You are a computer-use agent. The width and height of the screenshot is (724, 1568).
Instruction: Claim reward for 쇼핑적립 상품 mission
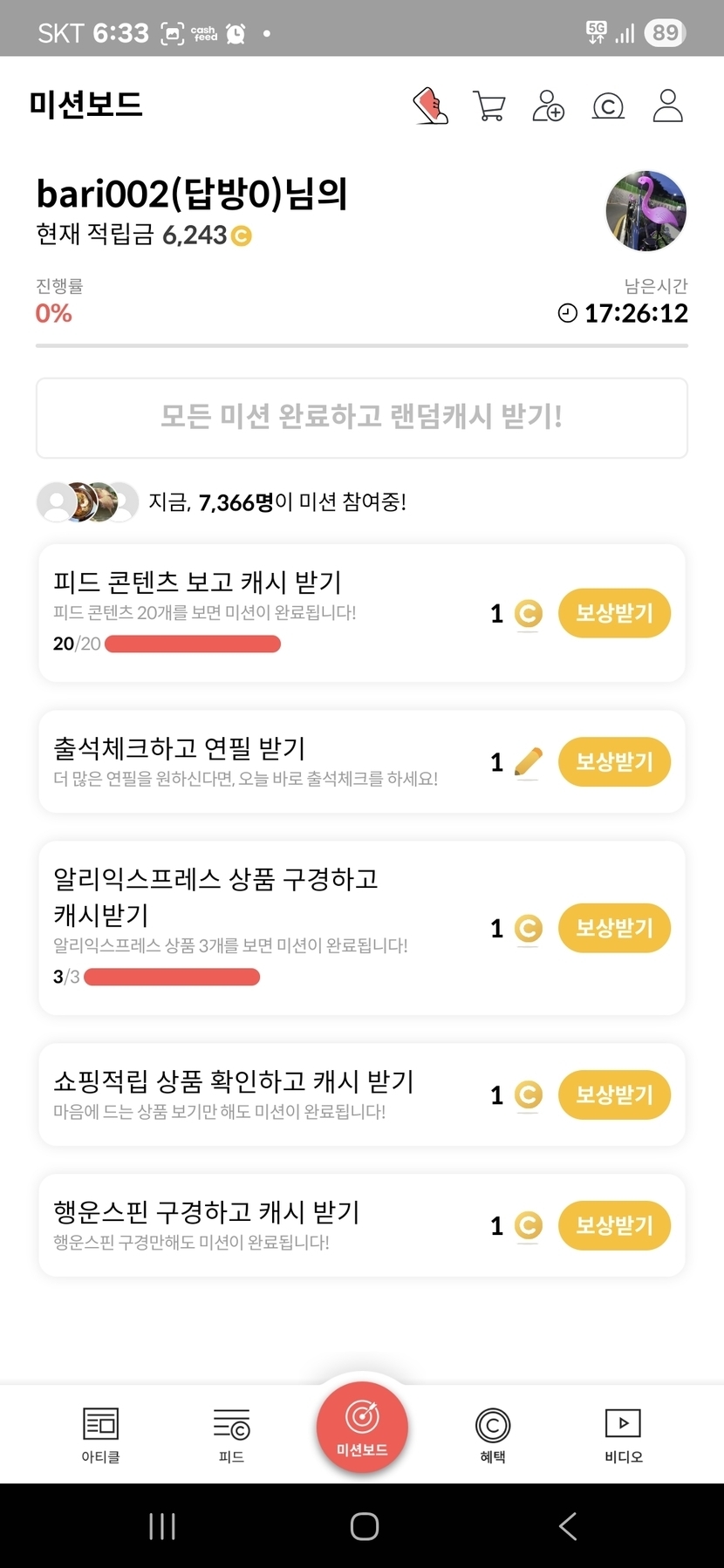614,1094
